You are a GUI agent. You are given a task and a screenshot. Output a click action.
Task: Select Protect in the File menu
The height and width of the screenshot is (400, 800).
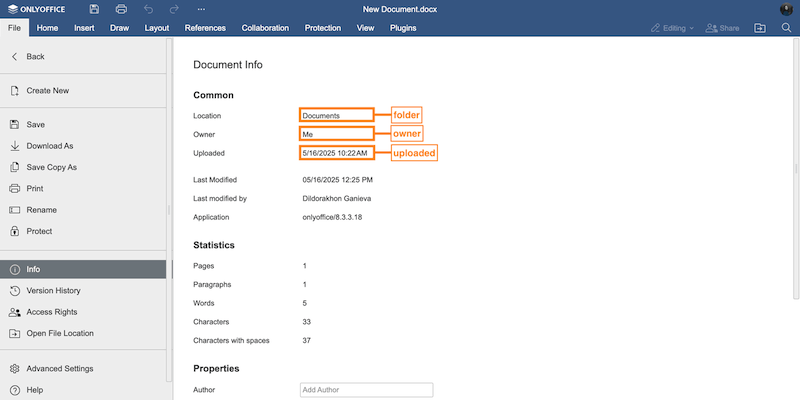click(41, 231)
